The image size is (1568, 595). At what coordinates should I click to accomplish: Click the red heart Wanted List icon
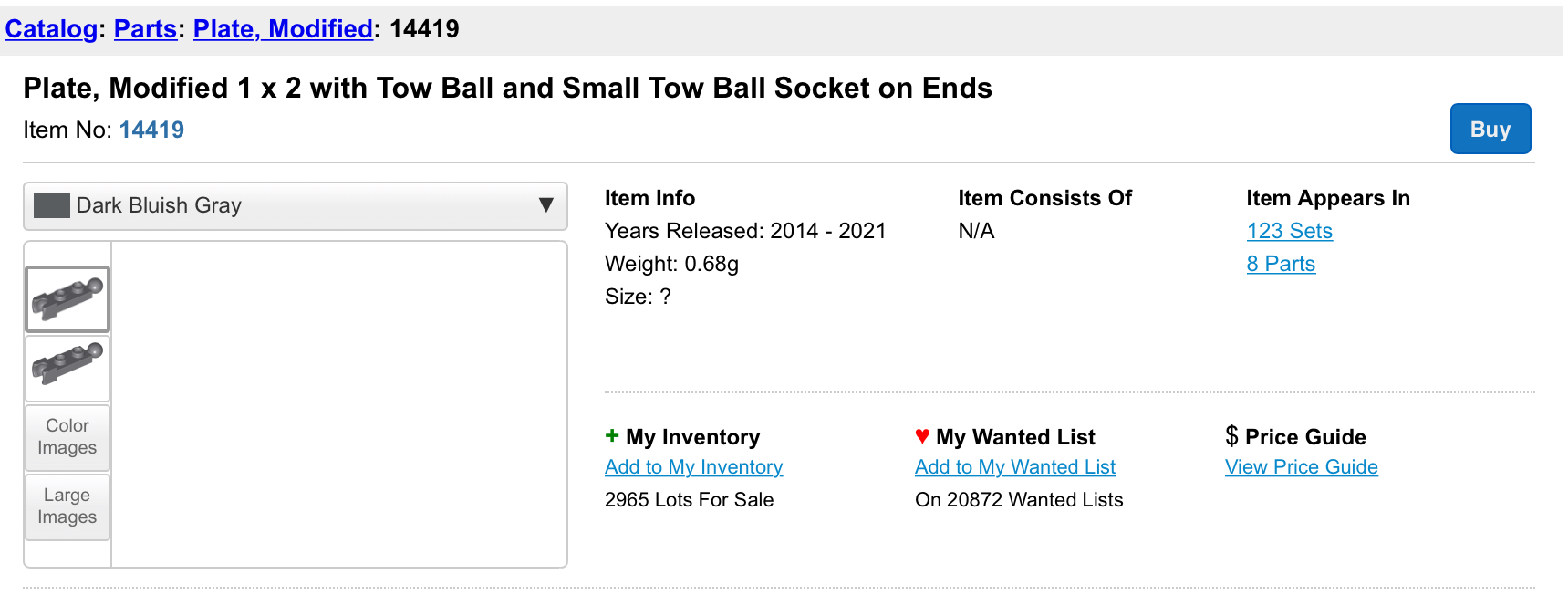pyautogui.click(x=922, y=436)
